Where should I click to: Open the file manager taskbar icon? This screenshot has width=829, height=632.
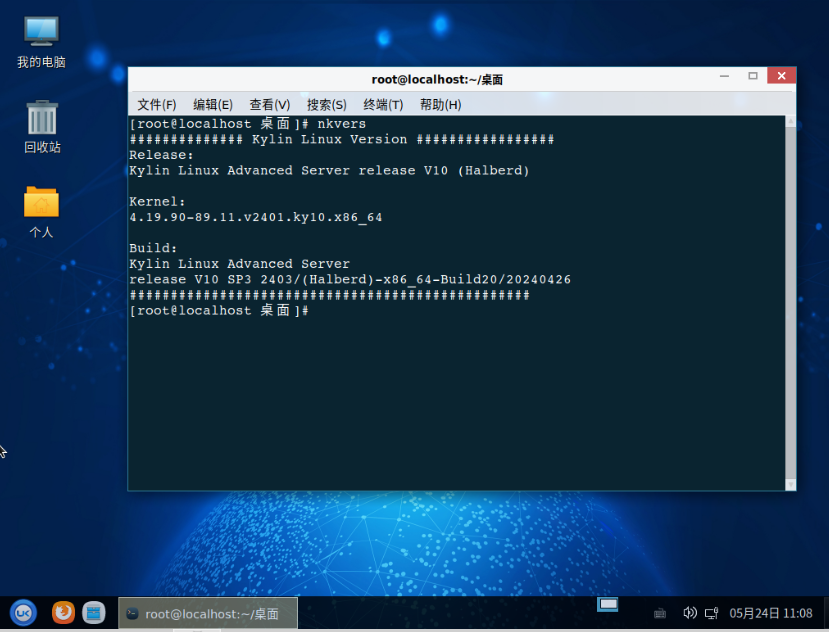(94, 613)
